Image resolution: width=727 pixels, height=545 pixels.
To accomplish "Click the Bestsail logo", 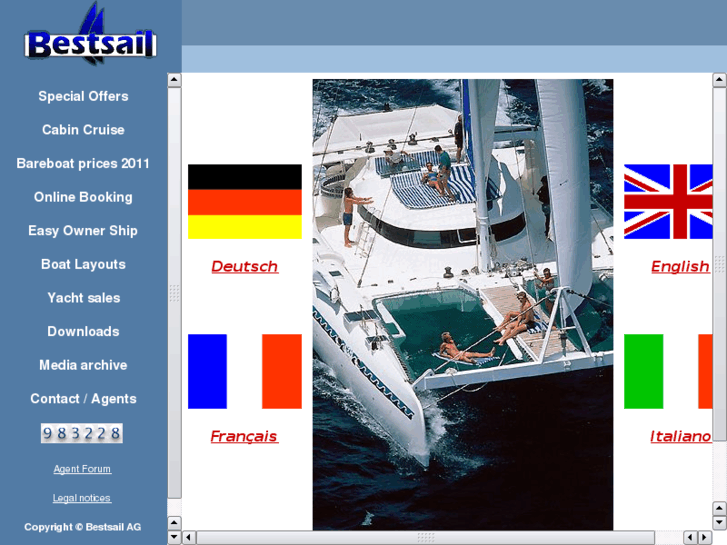I will pyautogui.click(x=90, y=35).
